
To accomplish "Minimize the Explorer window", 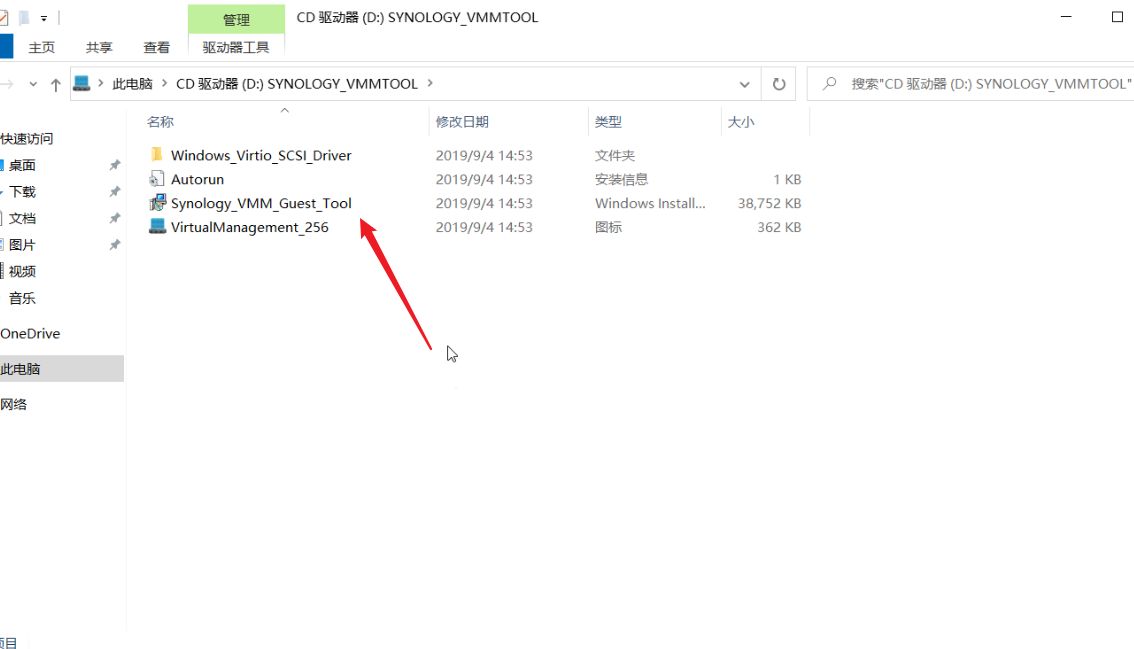I will [x=1066, y=17].
